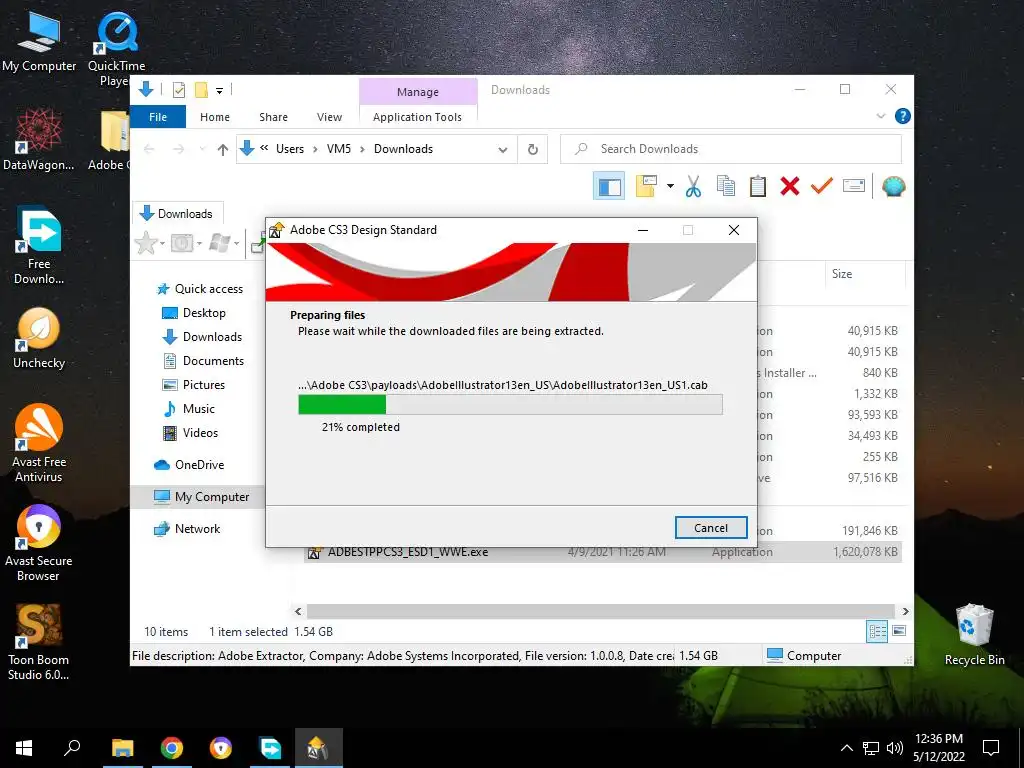Click the Size column header

click(864, 274)
